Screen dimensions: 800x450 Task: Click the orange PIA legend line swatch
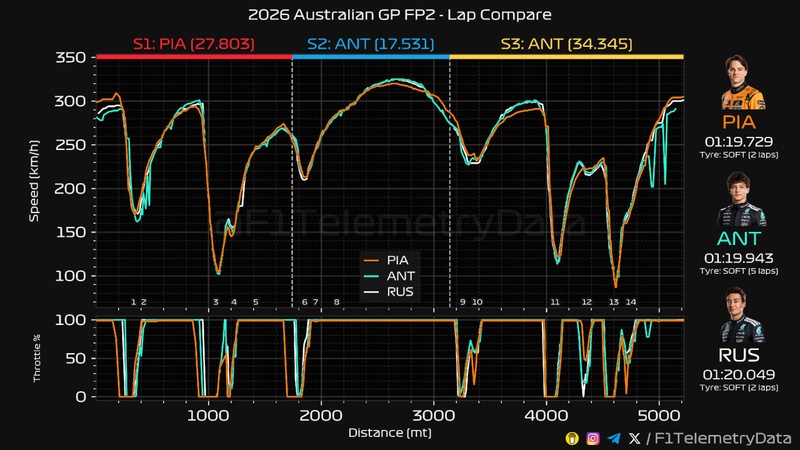tap(371, 260)
